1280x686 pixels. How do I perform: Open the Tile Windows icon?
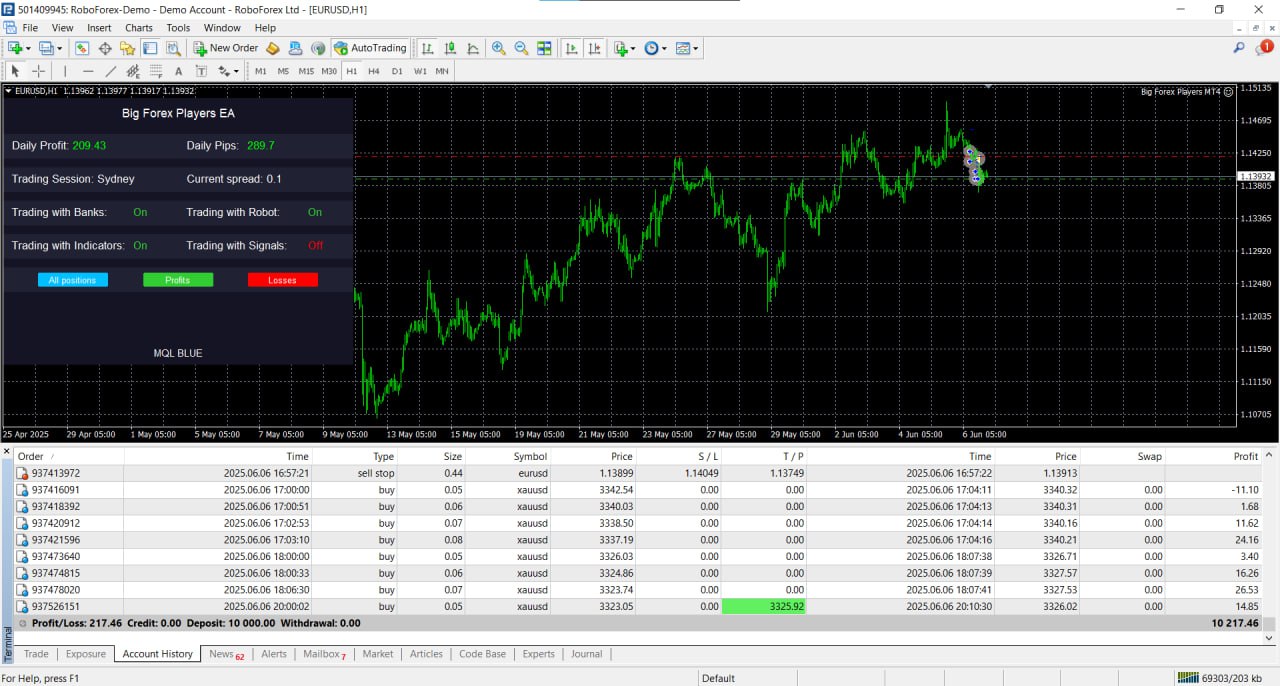tap(544, 48)
